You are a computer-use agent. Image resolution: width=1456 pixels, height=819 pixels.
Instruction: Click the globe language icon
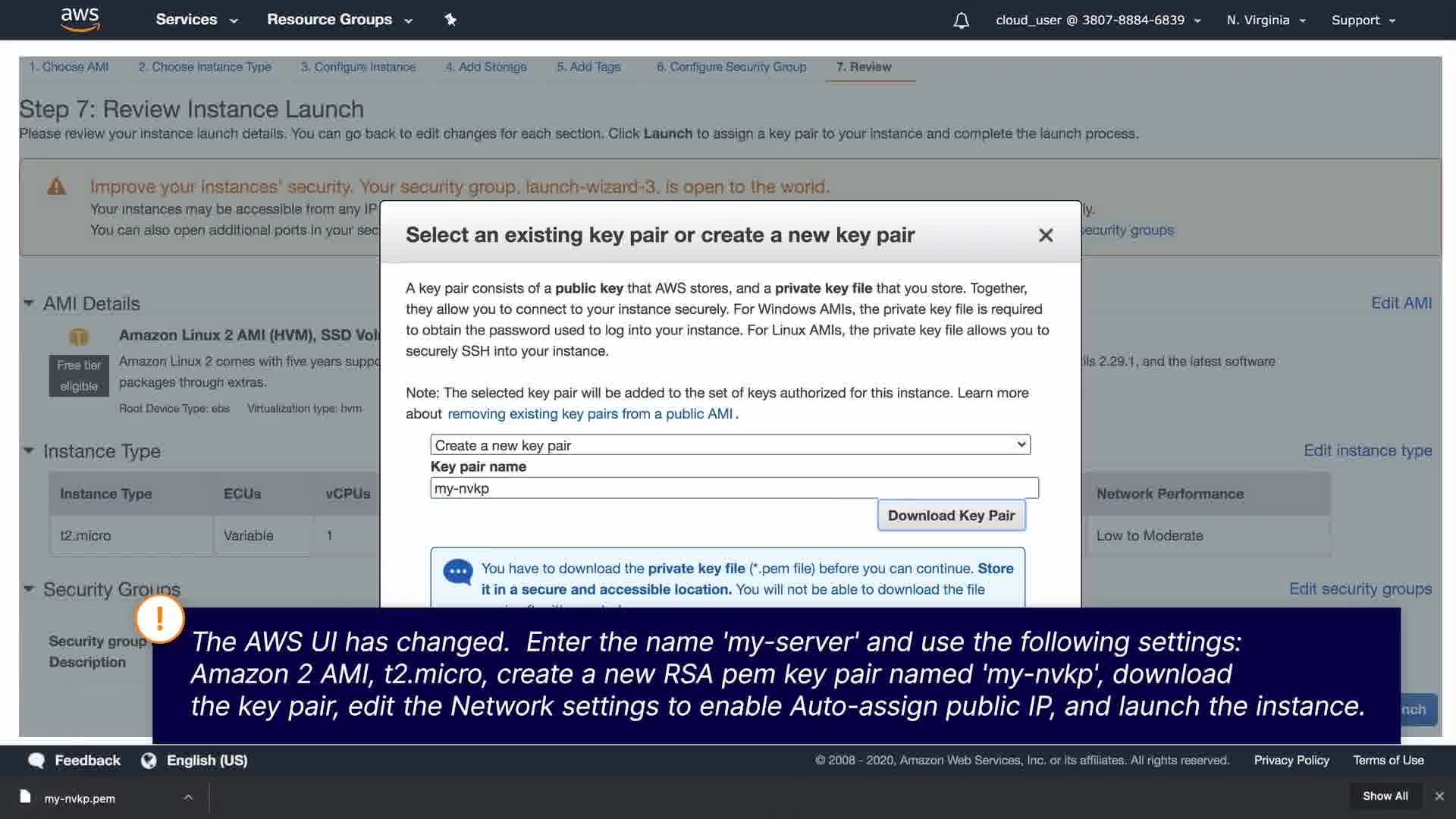click(x=149, y=761)
